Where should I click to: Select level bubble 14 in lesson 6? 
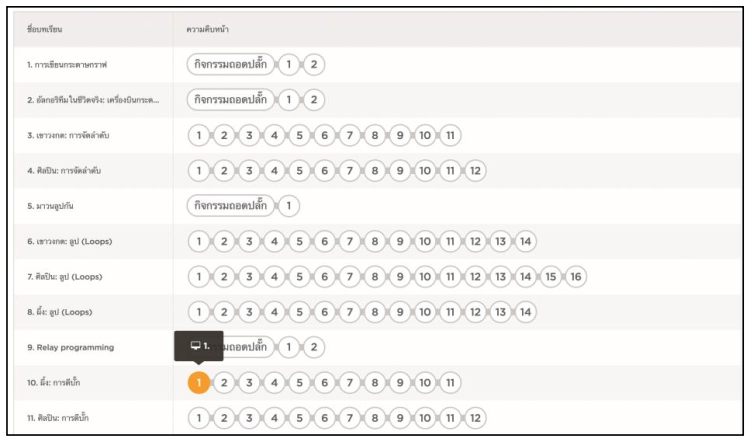pos(525,241)
